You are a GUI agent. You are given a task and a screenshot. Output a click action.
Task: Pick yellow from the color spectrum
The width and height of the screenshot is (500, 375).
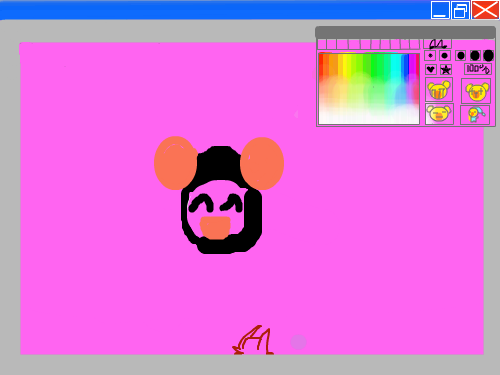pyautogui.click(x=347, y=63)
